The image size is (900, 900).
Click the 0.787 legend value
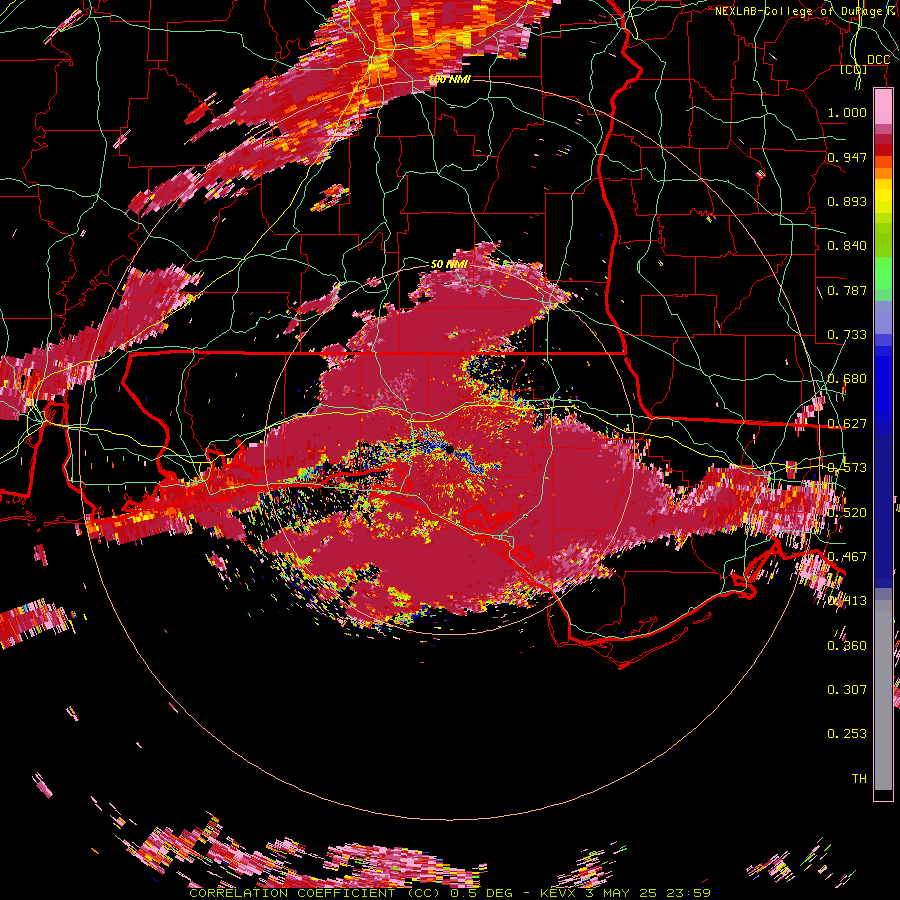click(847, 290)
